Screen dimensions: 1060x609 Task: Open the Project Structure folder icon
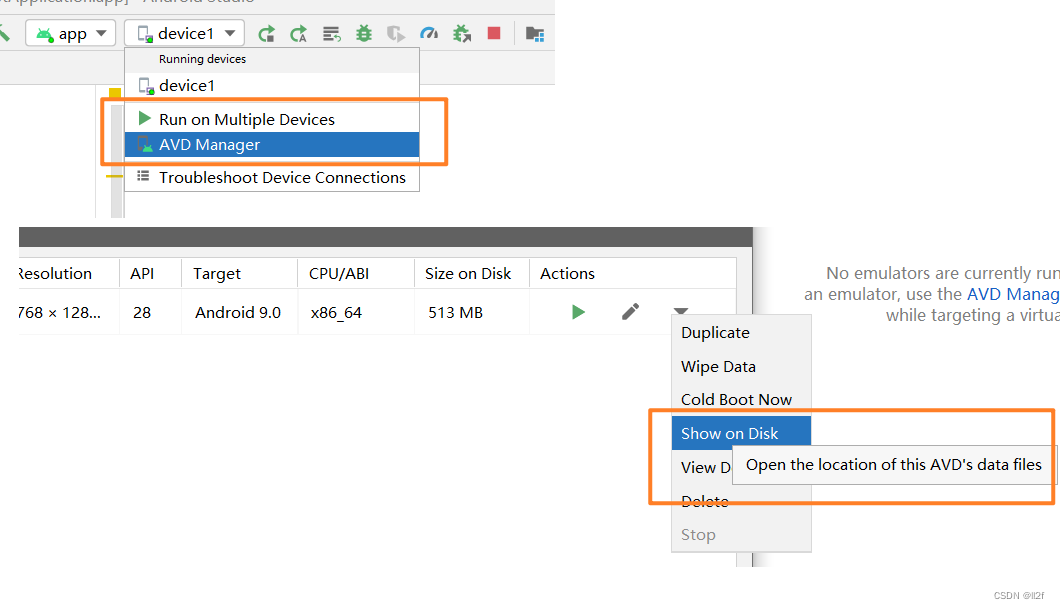coord(535,34)
